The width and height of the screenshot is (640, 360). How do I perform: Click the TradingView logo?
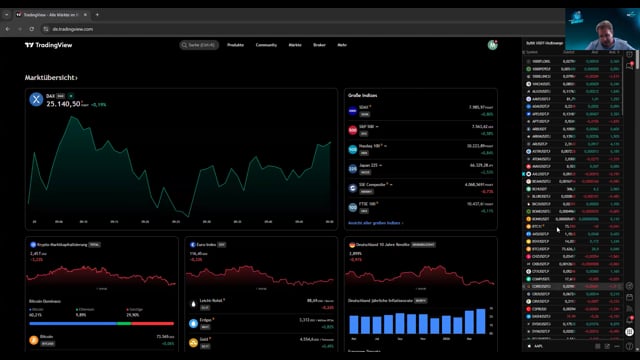pos(48,45)
